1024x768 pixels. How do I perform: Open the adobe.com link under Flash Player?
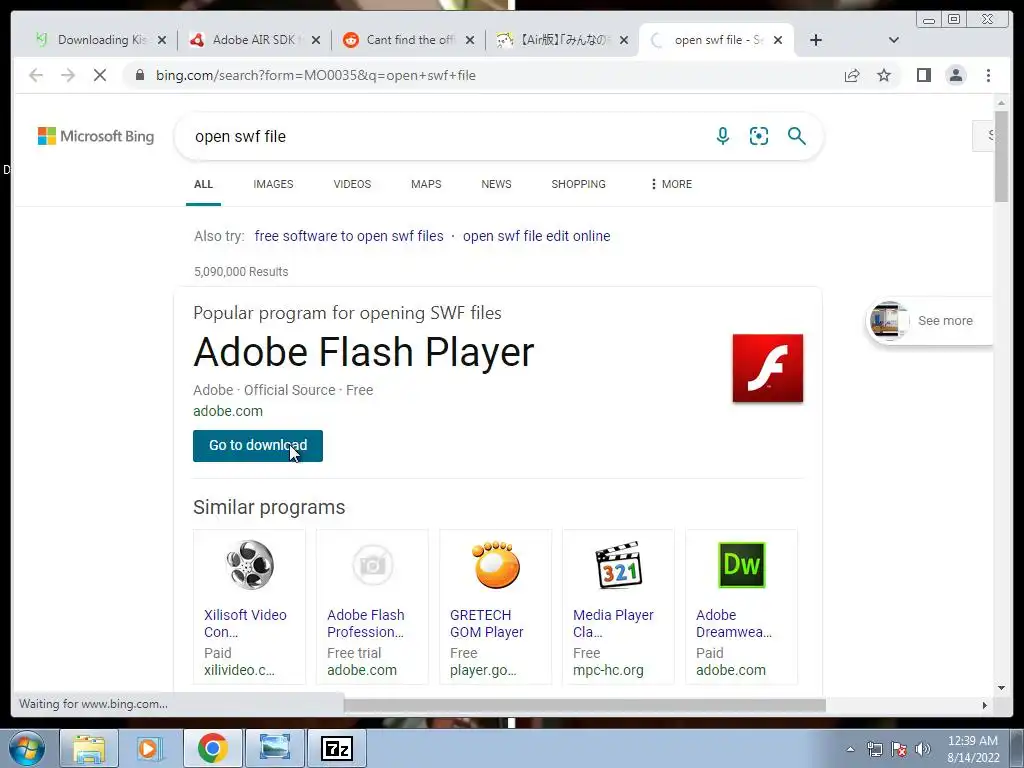tap(228, 411)
